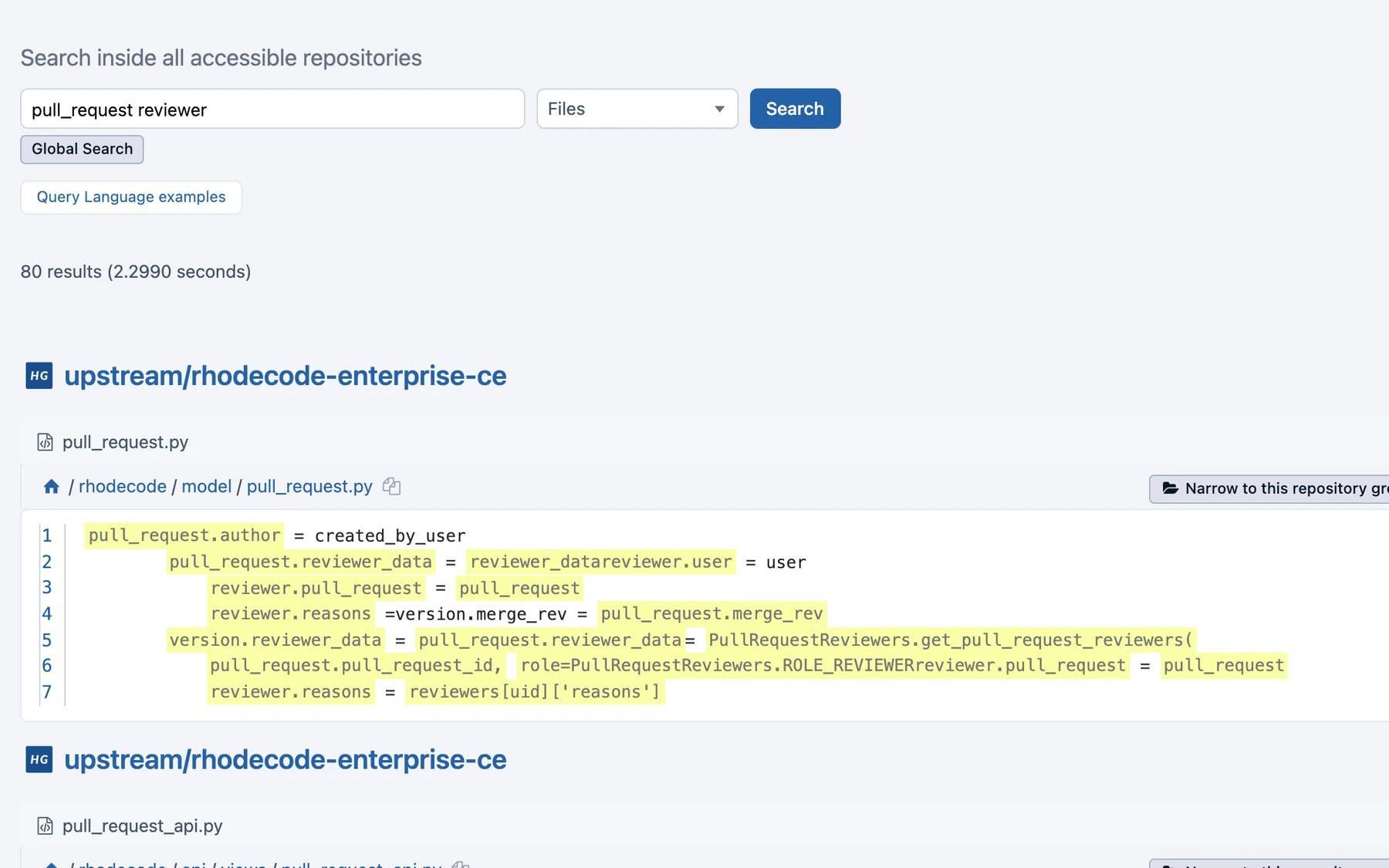Click the HG icon of the second result
The width and height of the screenshot is (1389, 868).
point(39,759)
